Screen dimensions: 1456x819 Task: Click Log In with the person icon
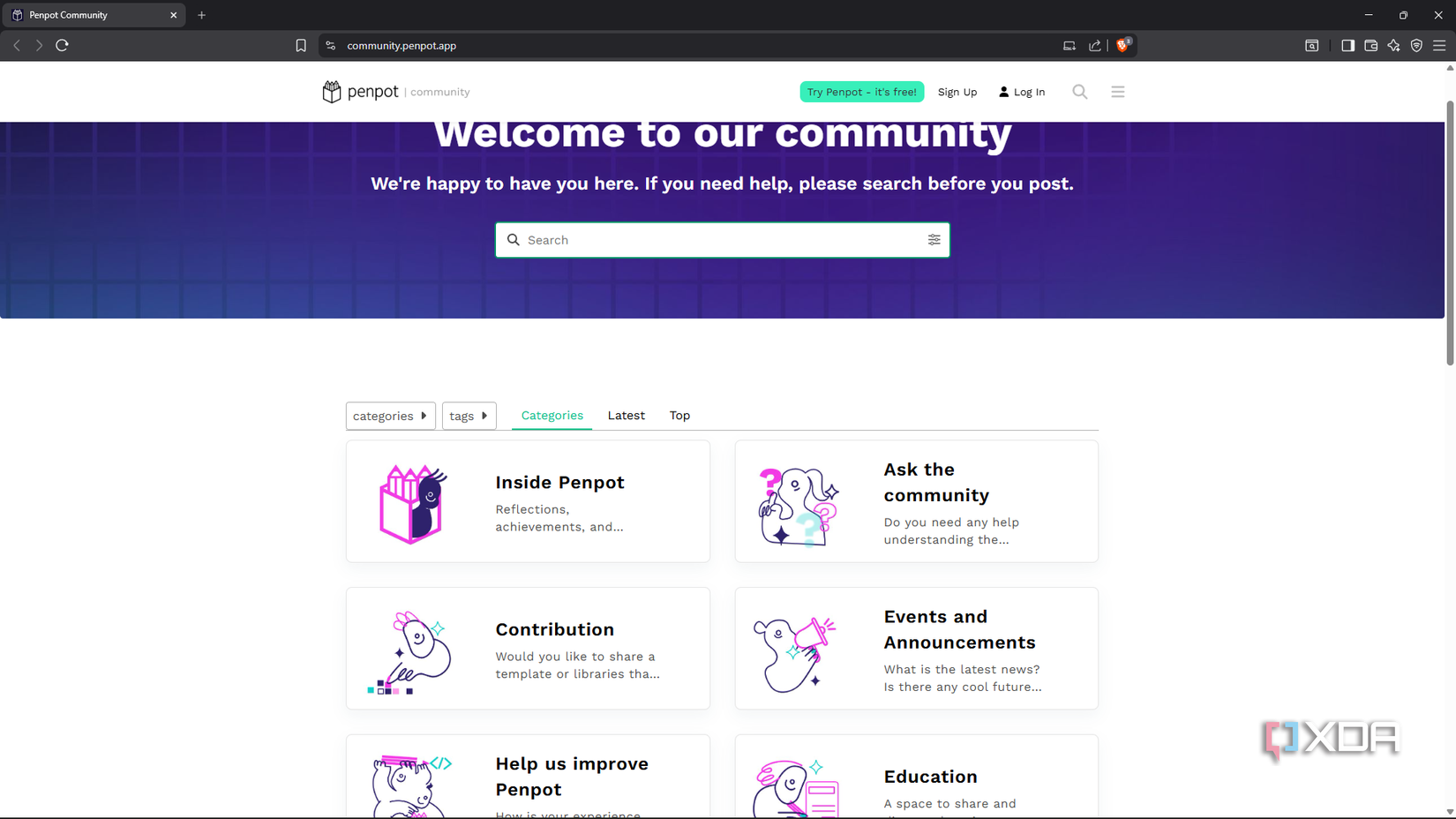1021,91
